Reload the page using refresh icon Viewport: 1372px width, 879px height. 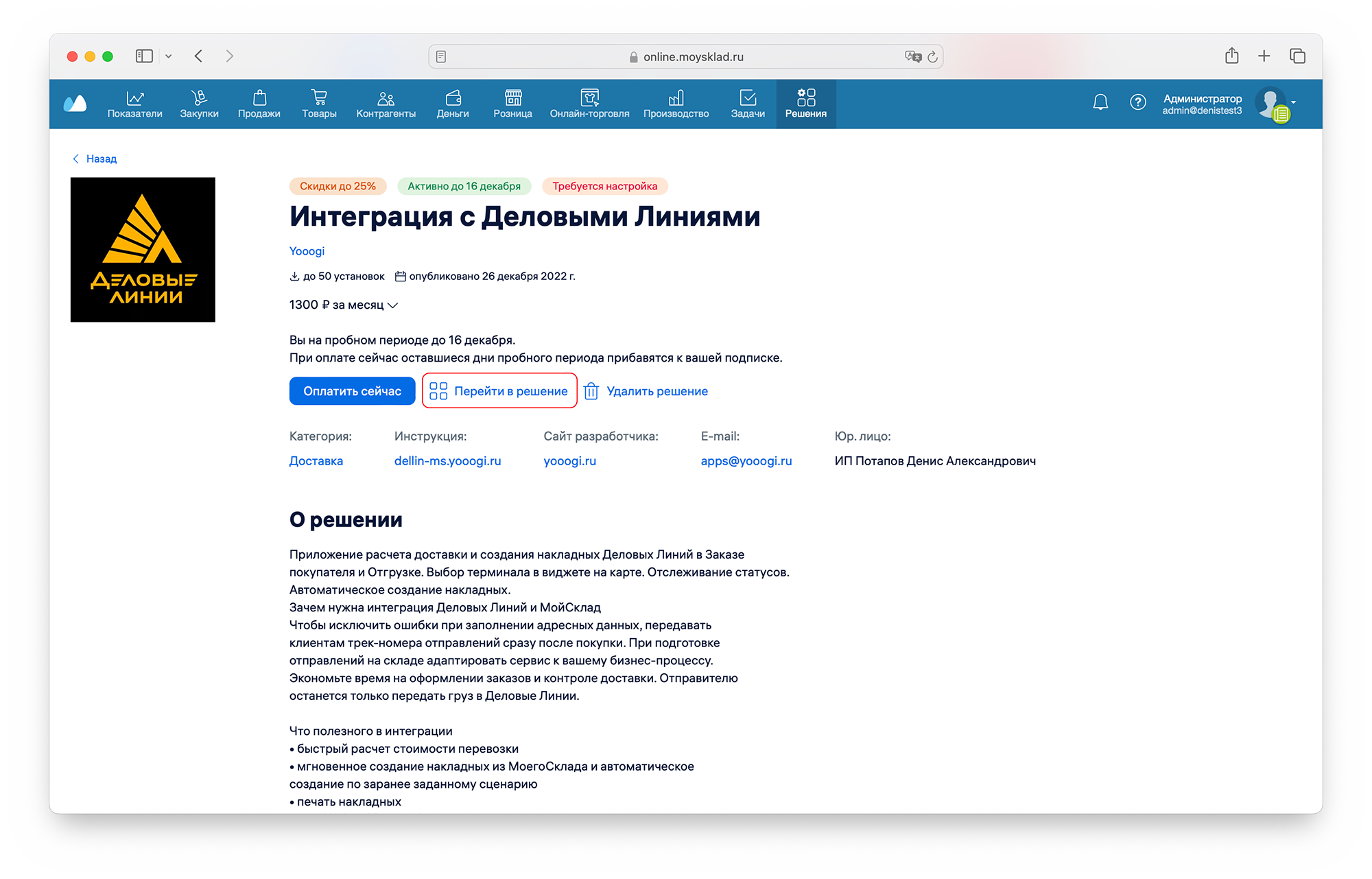[x=932, y=57]
